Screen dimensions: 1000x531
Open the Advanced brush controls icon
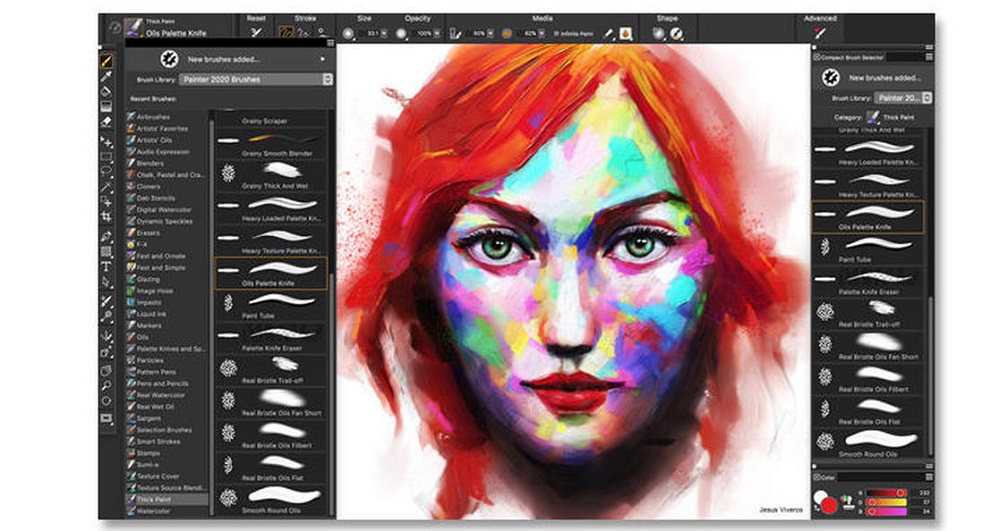(x=820, y=34)
